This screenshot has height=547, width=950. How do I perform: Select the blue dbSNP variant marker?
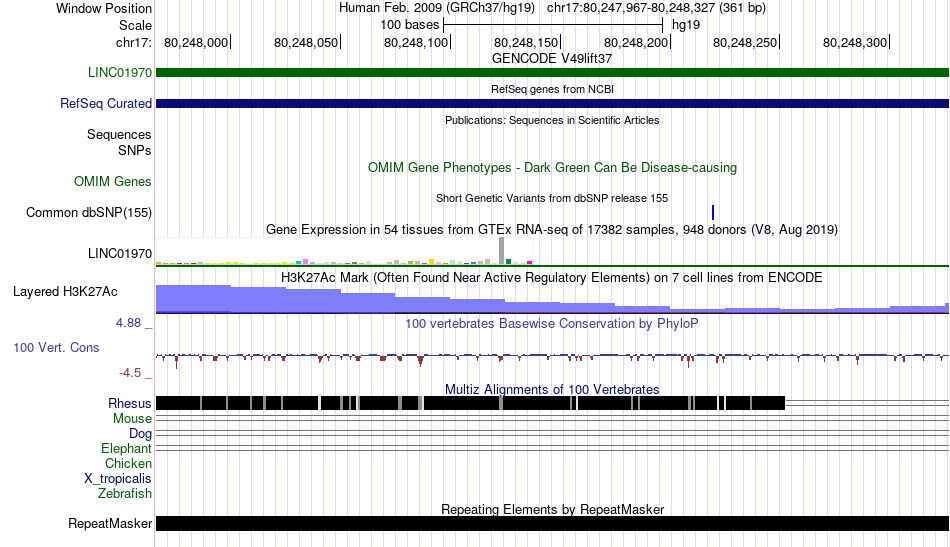coord(713,213)
